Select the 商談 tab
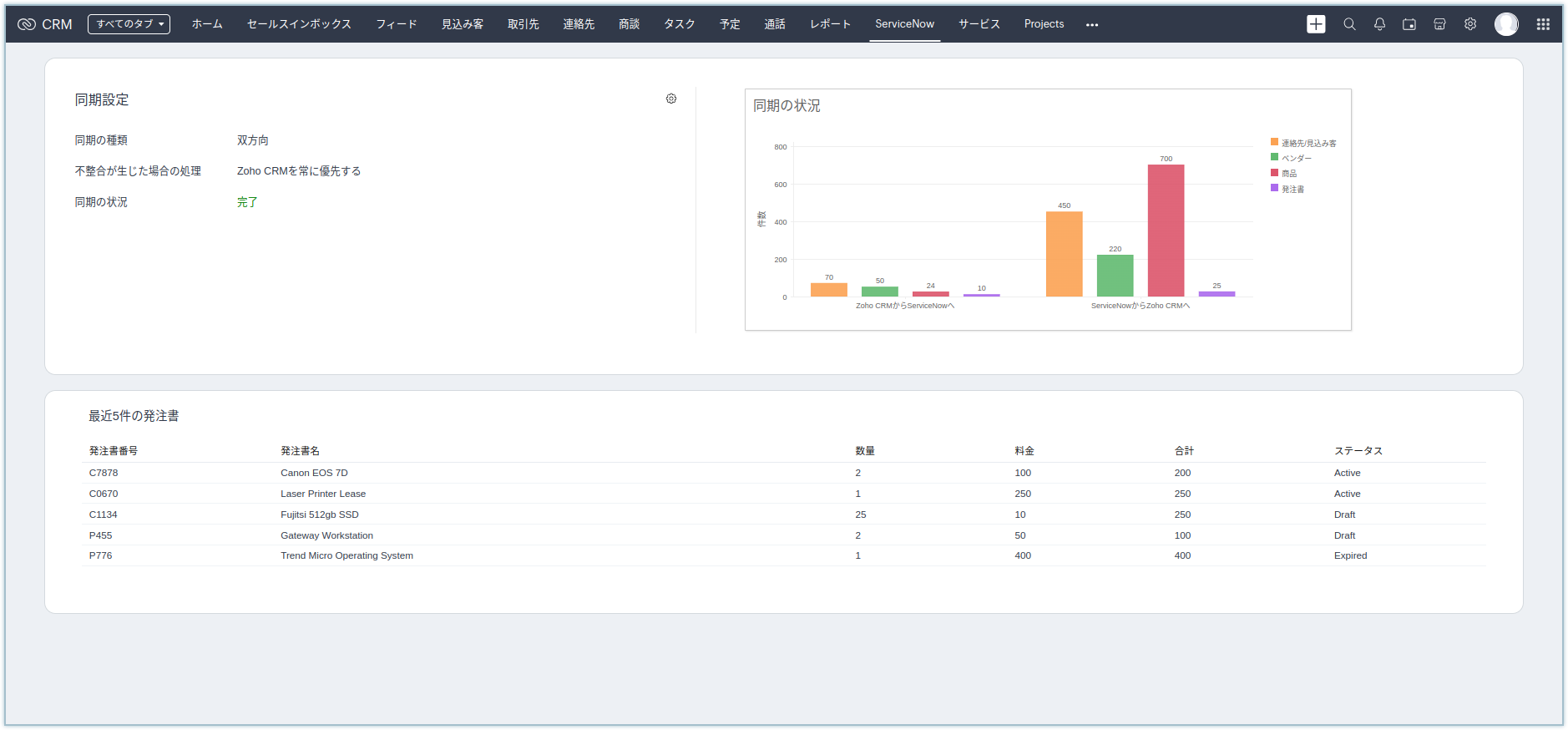This screenshot has width=1568, height=730. (x=629, y=24)
